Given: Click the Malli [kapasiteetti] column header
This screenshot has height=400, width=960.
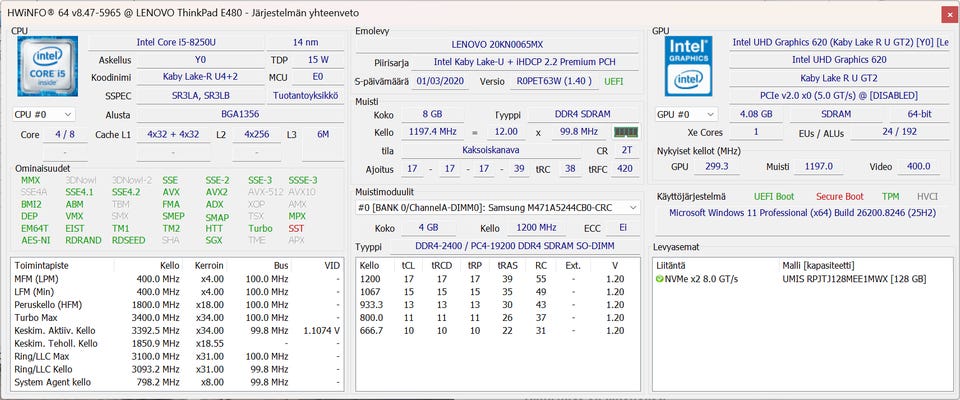Looking at the screenshot, I should (x=819, y=265).
